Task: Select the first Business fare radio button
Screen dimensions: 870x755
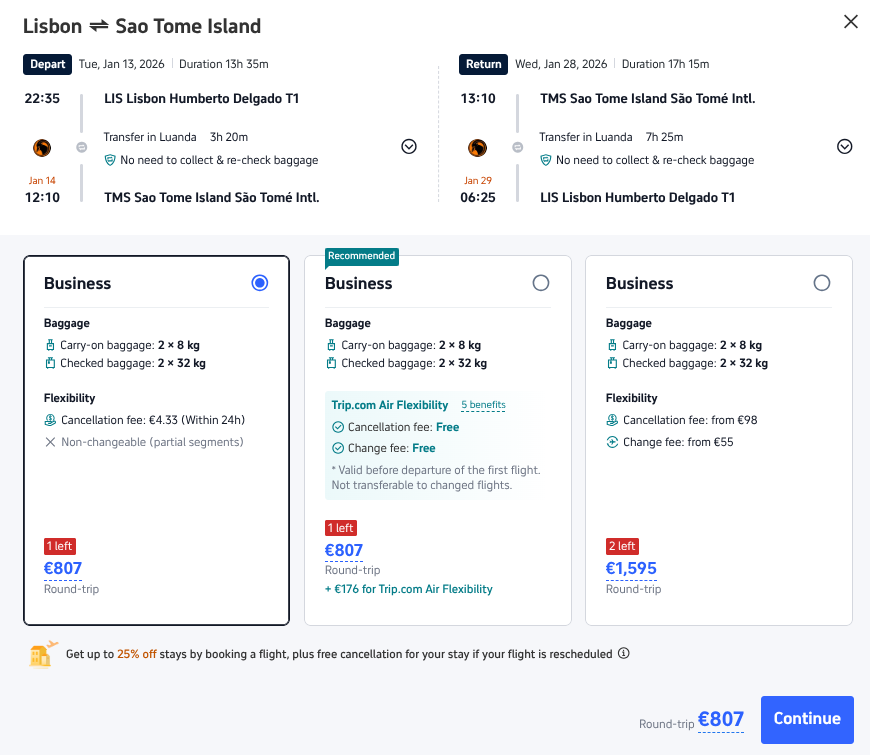Action: (x=260, y=283)
